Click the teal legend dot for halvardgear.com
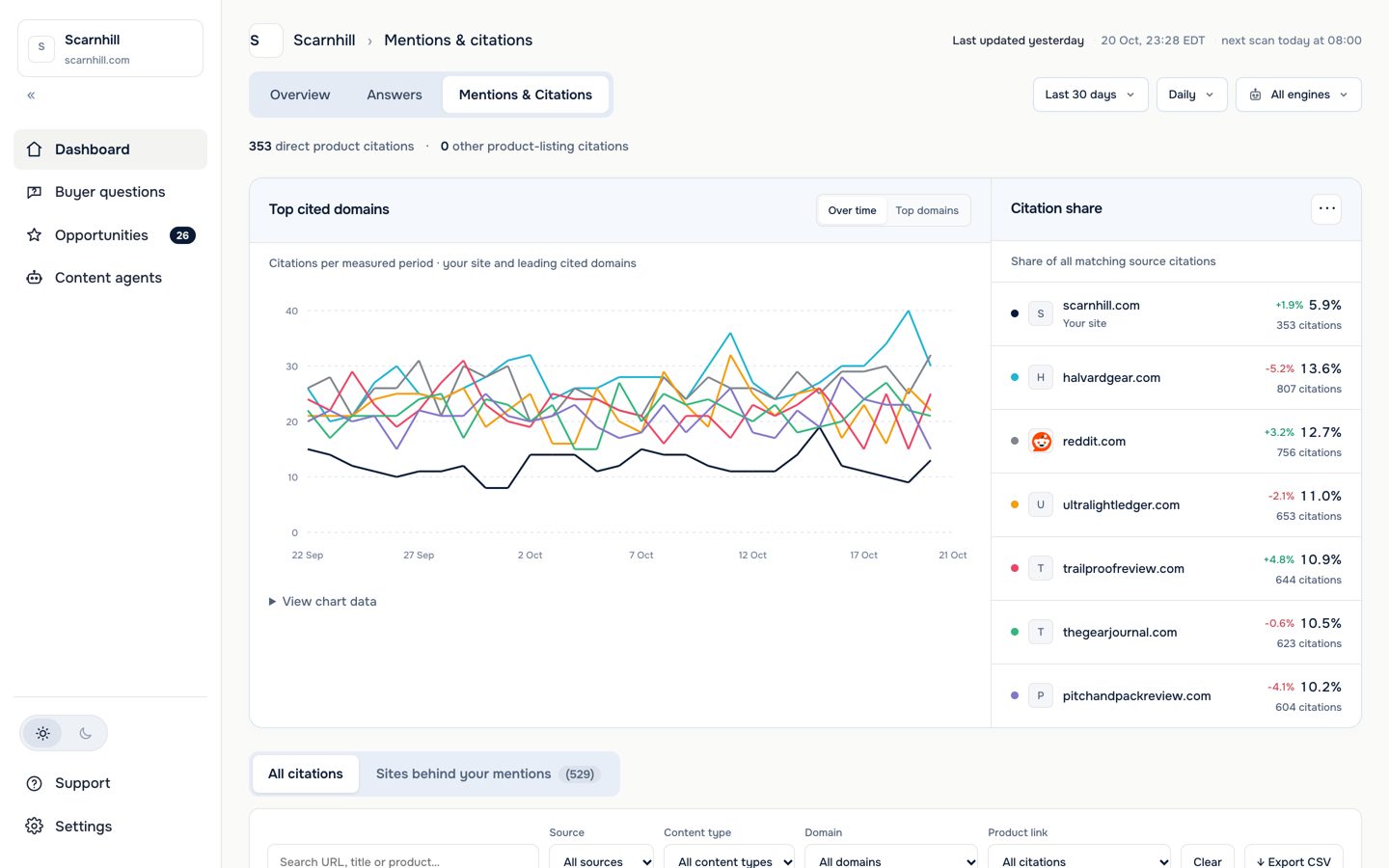1389x868 pixels. point(1015,378)
